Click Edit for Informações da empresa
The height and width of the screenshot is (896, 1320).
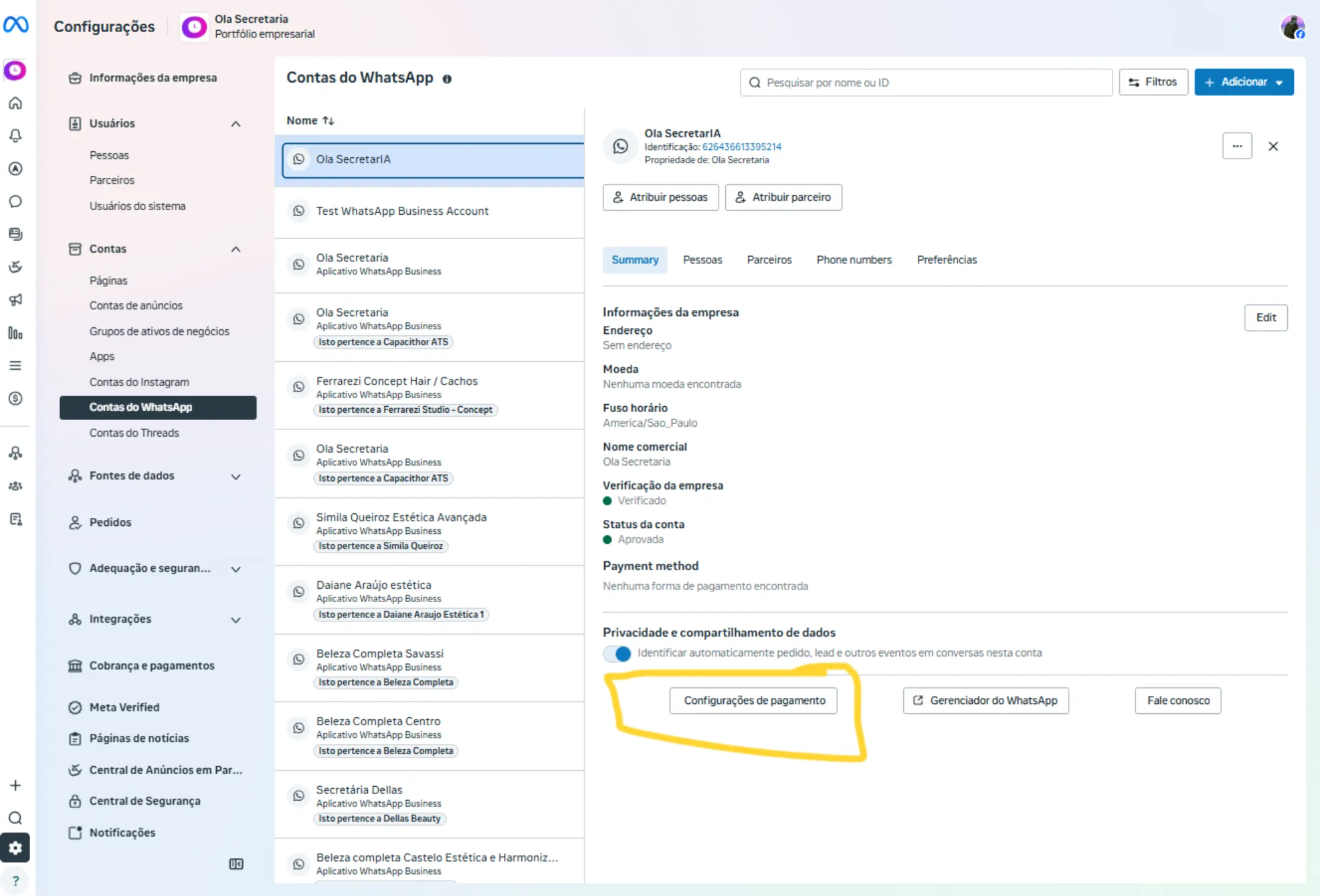pos(1266,317)
